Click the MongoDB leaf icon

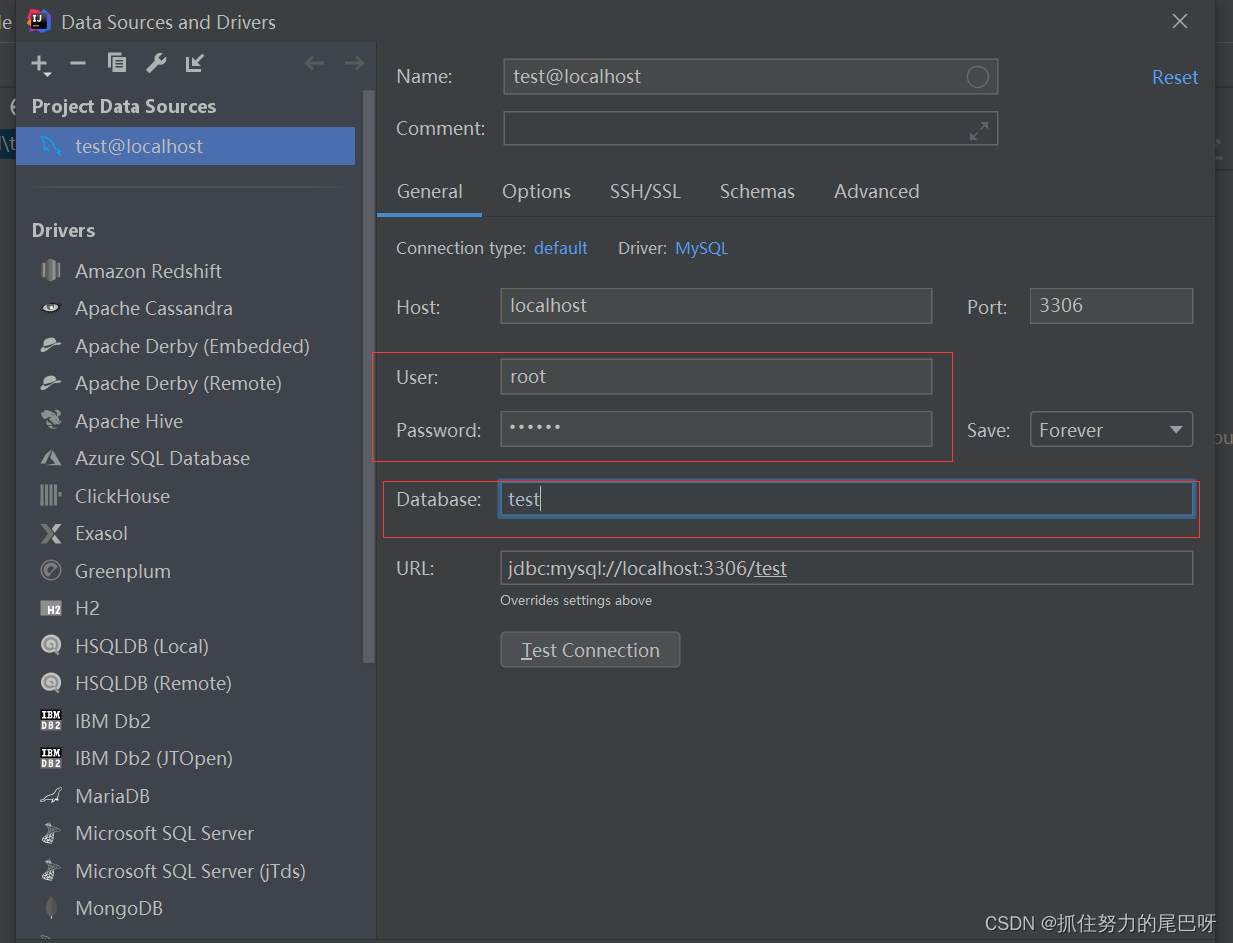(51, 909)
